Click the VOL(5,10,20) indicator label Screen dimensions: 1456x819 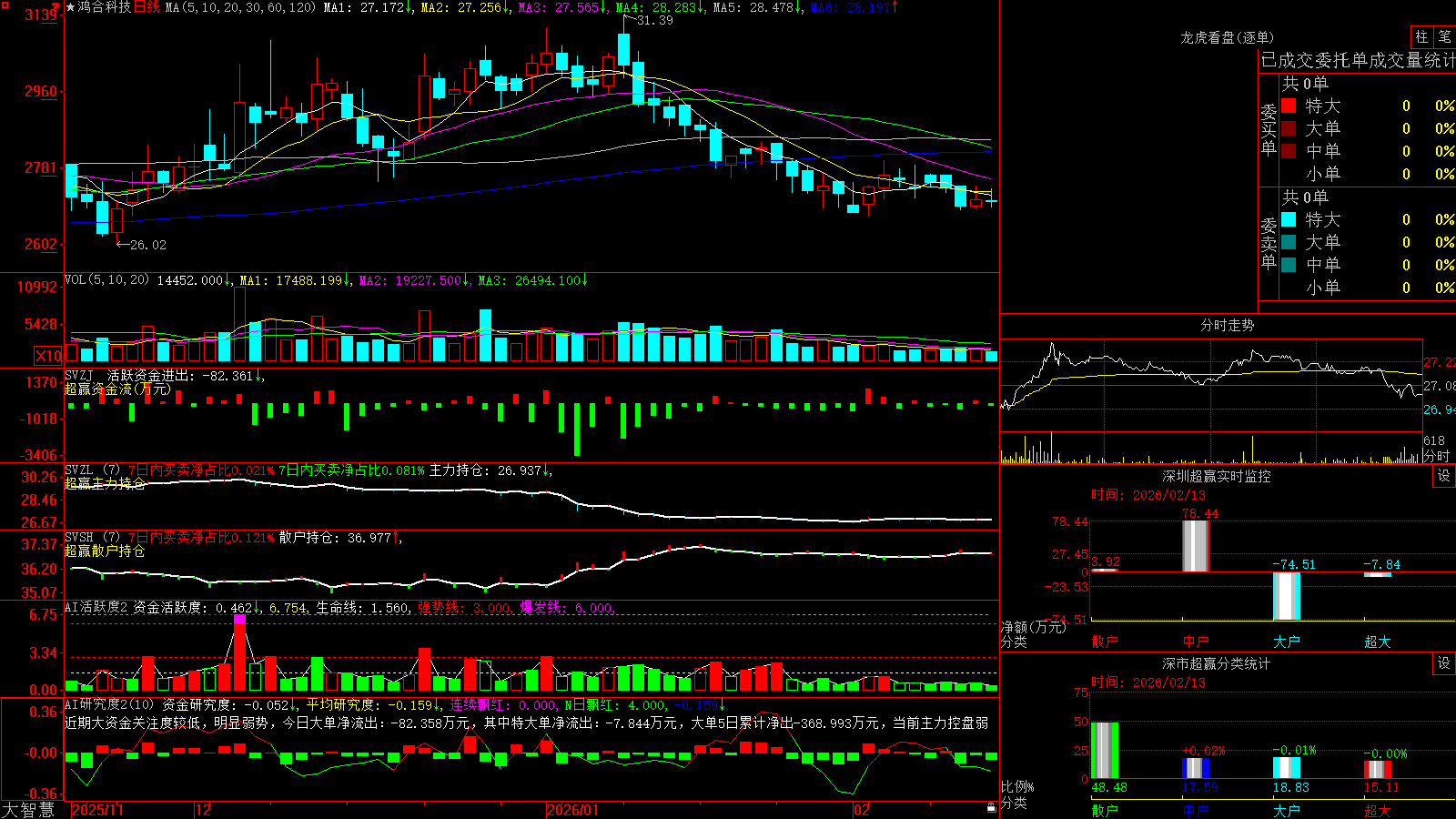(106, 280)
